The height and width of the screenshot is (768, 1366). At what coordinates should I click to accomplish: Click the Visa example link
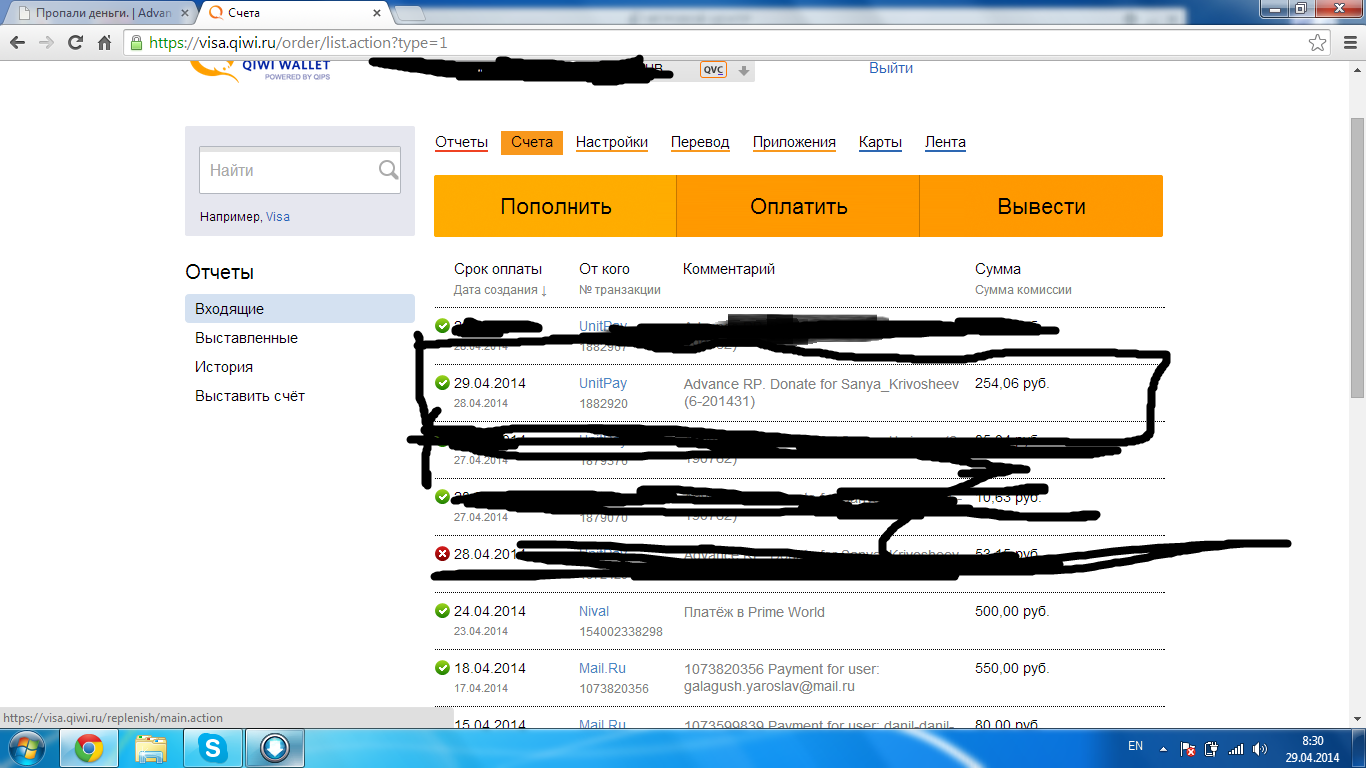coord(278,216)
